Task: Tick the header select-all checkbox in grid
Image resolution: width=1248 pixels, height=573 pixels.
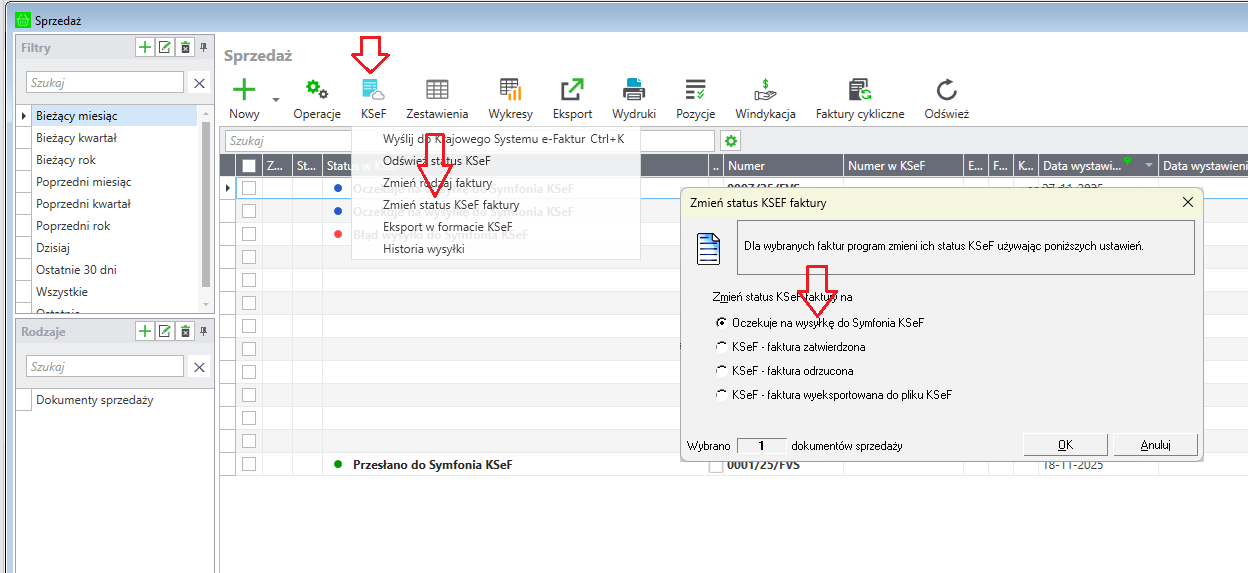Action: tap(249, 166)
